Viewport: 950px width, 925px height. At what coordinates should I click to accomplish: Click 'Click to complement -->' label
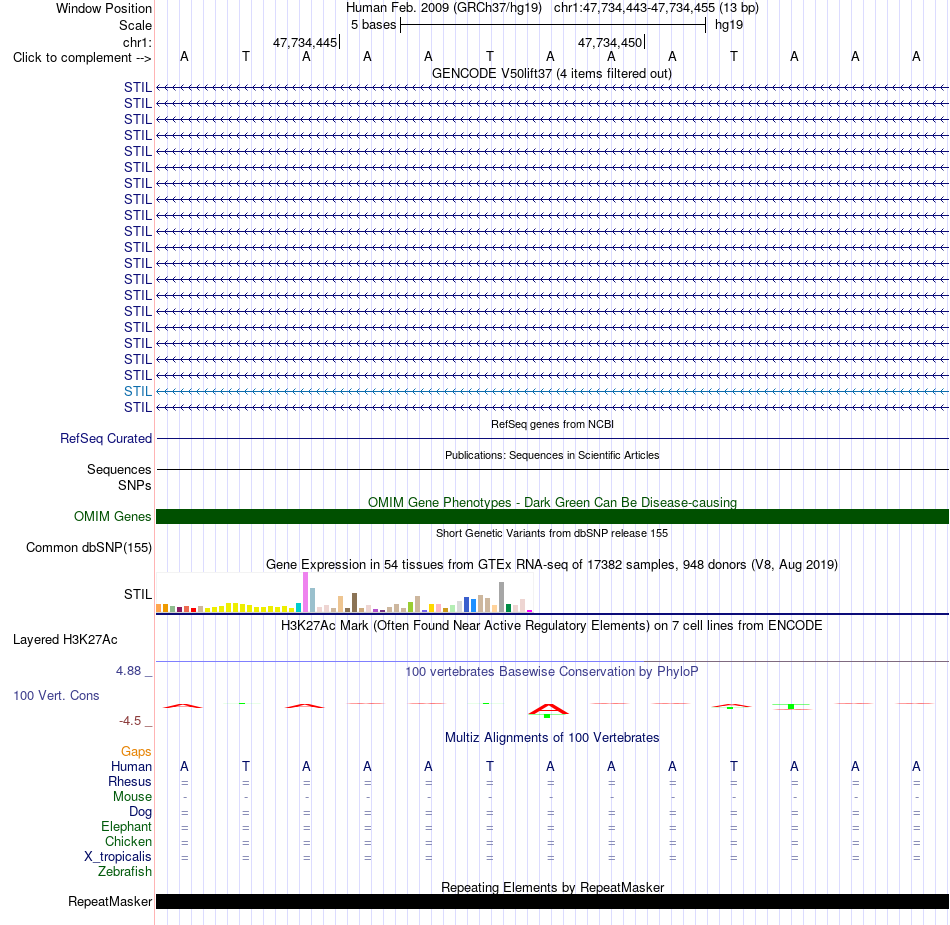(x=82, y=58)
